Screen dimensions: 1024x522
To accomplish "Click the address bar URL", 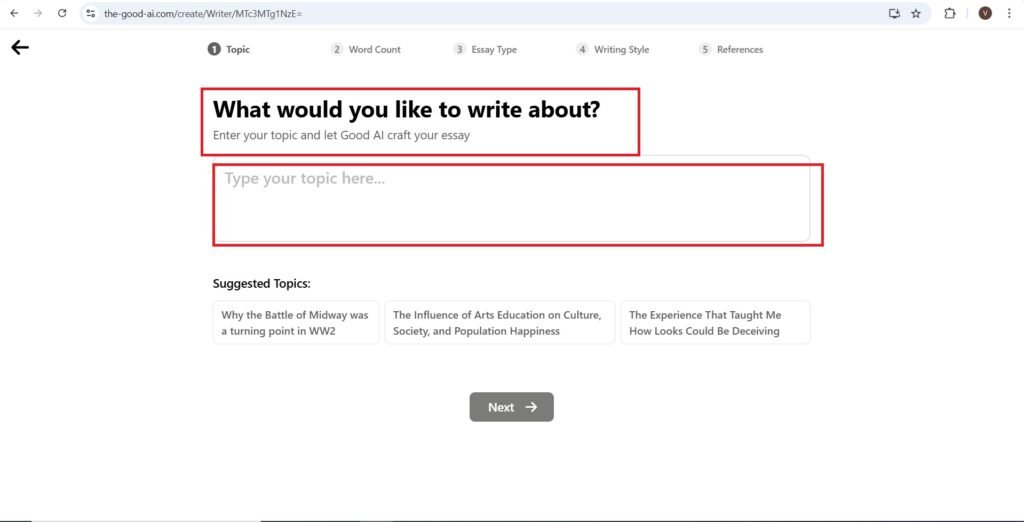I will (x=203, y=13).
